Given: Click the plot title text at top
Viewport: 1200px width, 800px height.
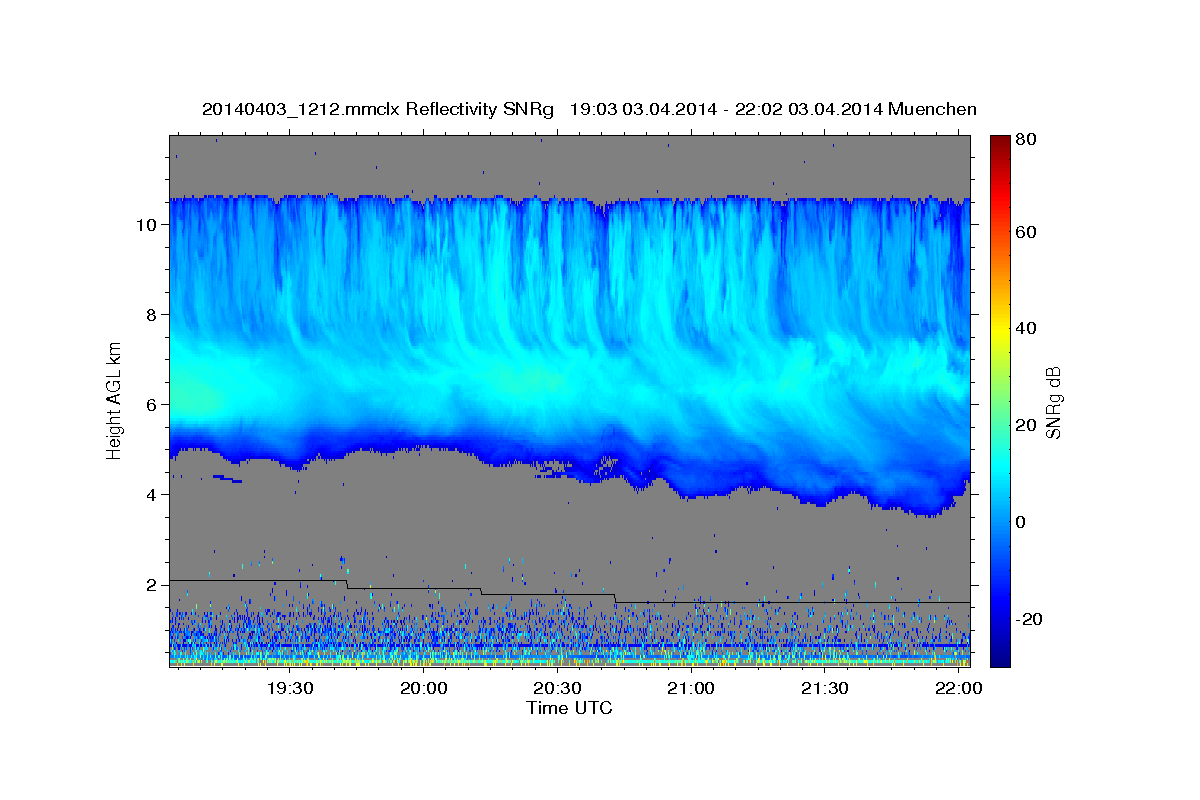Looking at the screenshot, I should pos(589,109).
